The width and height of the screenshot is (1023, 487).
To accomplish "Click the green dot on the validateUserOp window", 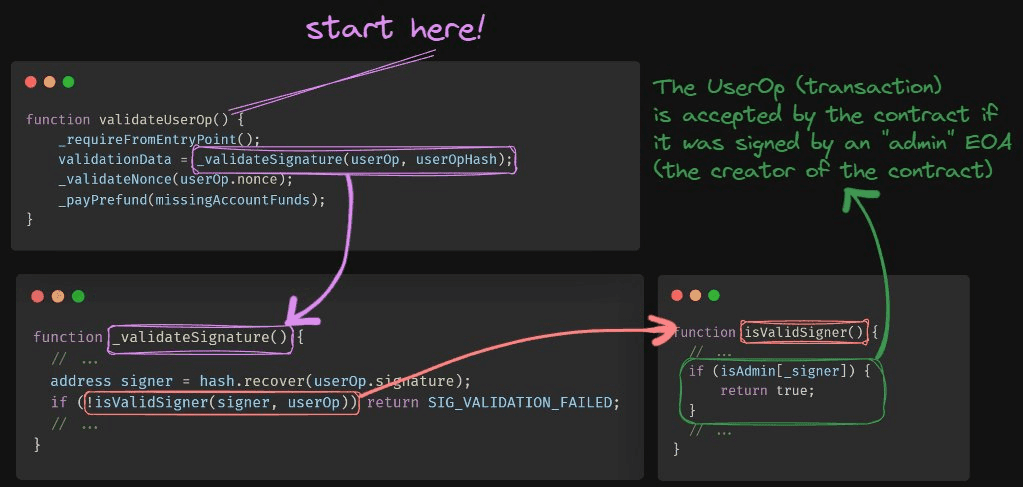I will [68, 82].
